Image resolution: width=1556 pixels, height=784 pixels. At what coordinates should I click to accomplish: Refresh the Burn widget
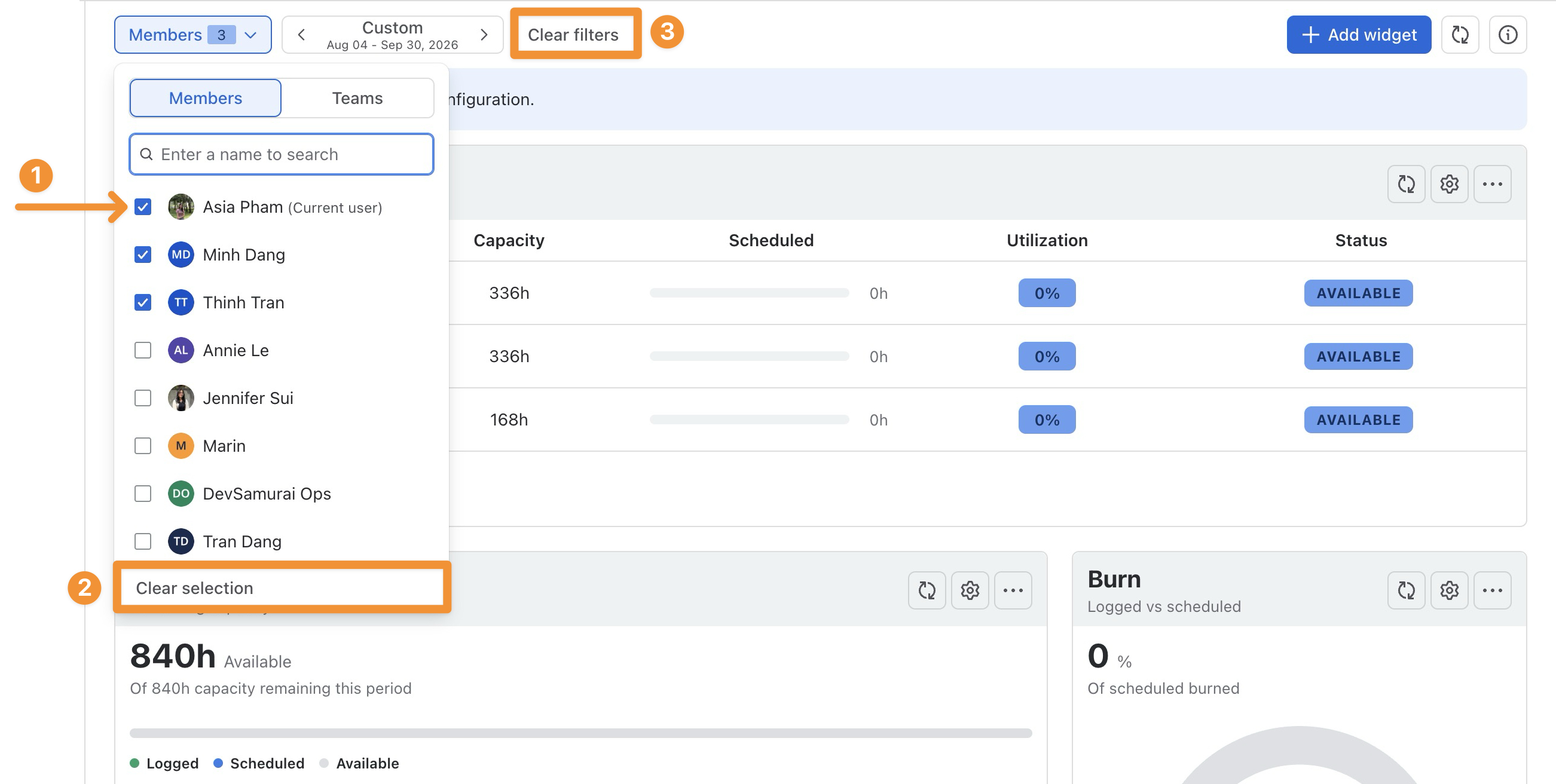point(1405,590)
